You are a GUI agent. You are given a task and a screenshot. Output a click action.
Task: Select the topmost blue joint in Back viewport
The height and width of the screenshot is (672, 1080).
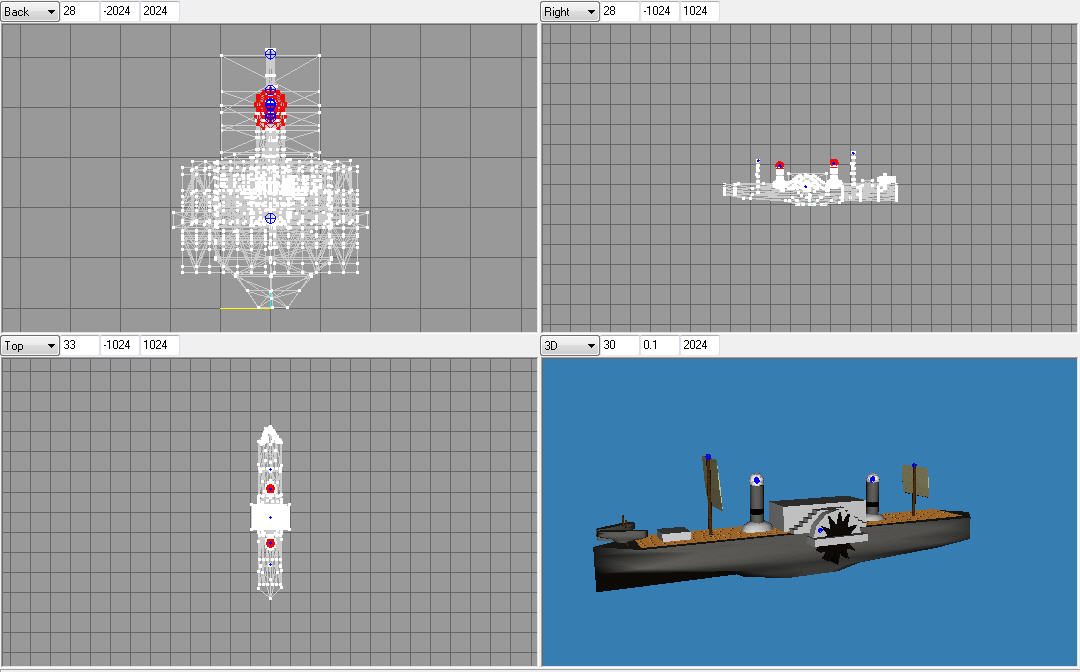[x=270, y=54]
